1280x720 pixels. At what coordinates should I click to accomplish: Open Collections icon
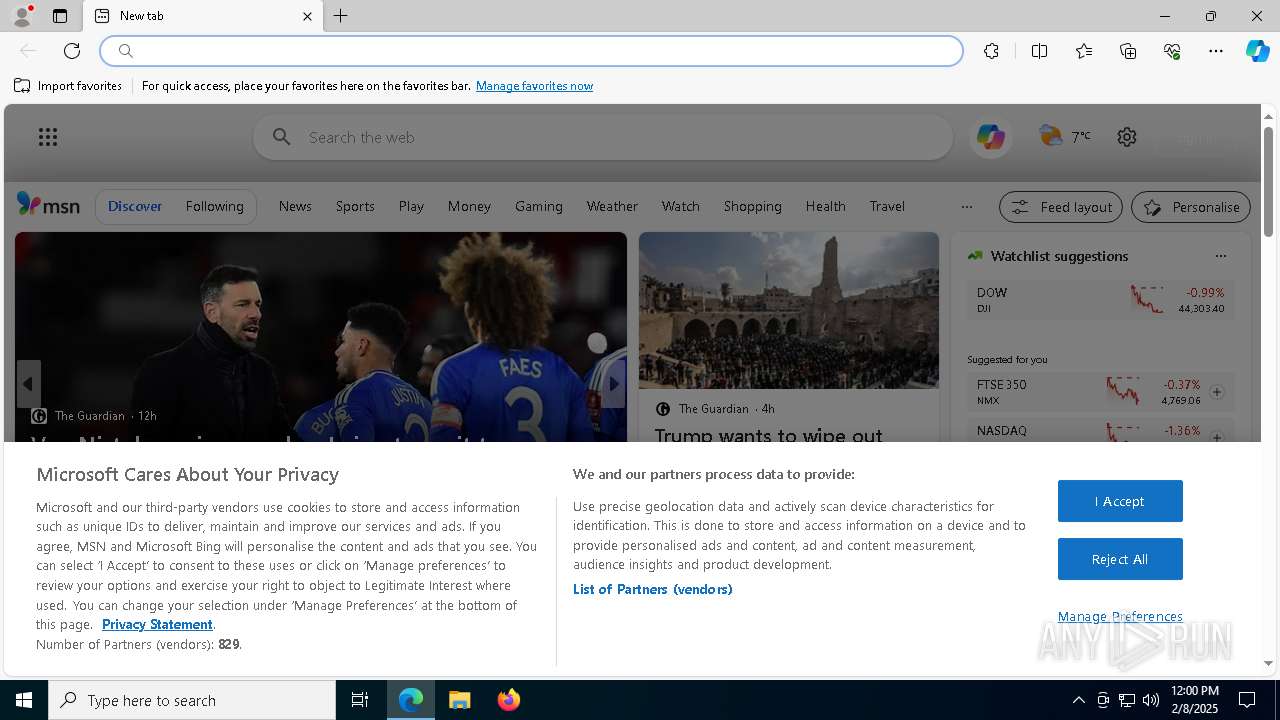(x=1128, y=51)
